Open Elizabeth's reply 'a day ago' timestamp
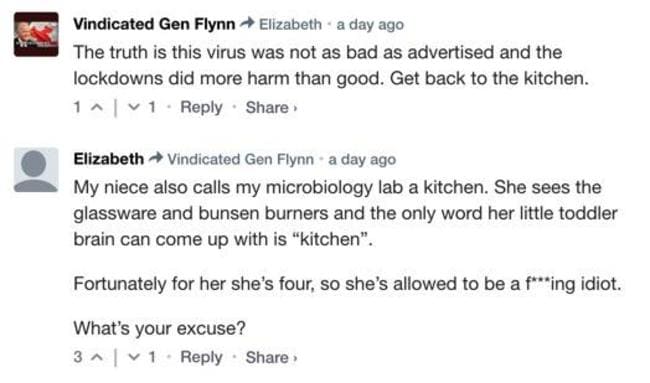650x383 pixels. point(362,160)
